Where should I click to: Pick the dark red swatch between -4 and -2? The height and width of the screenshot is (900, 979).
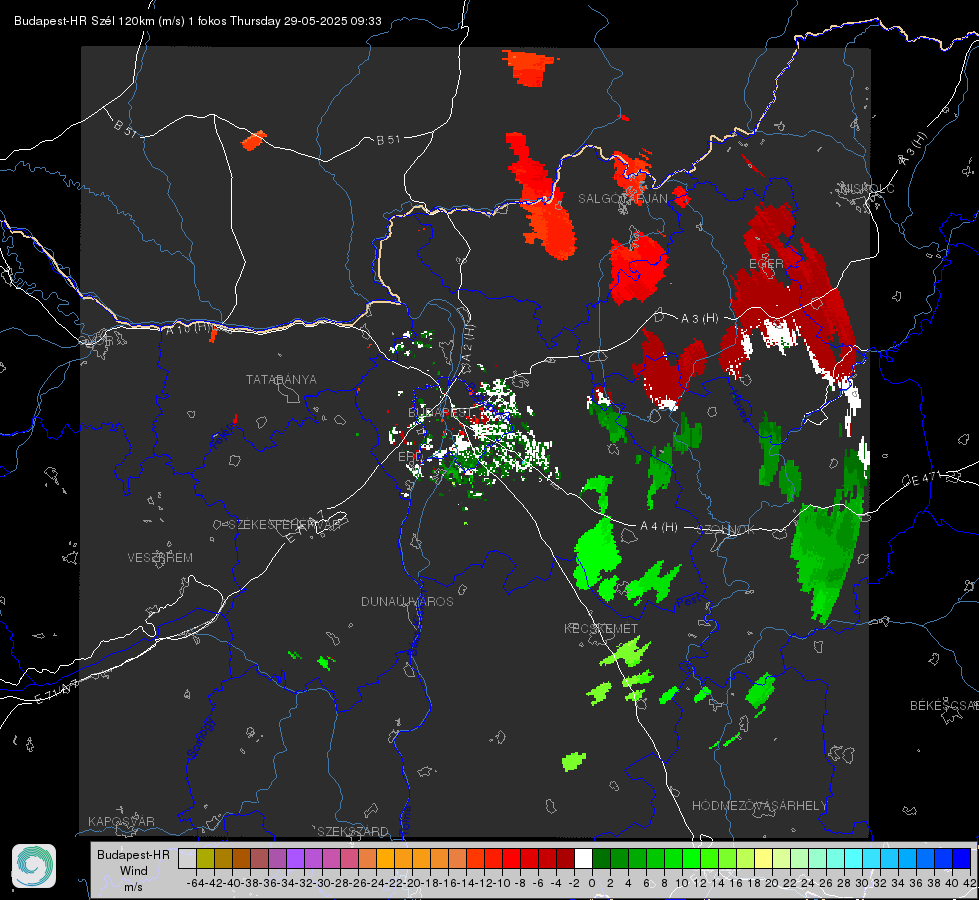click(x=565, y=858)
